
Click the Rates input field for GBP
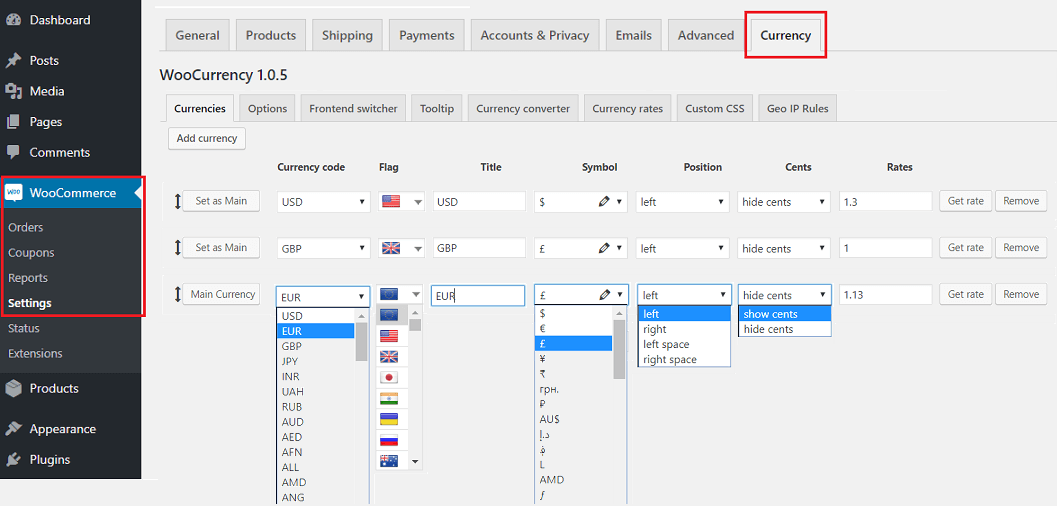coord(885,248)
